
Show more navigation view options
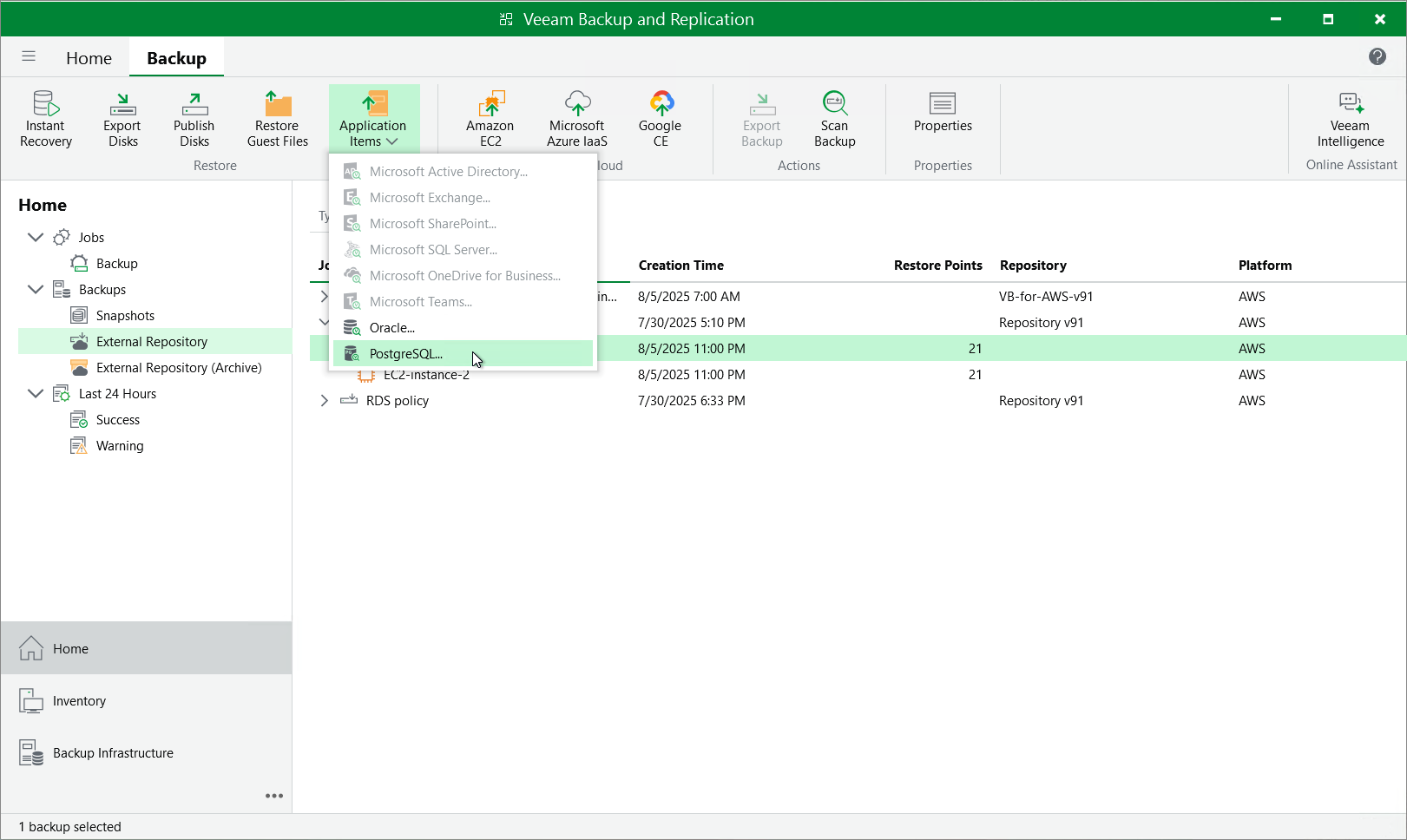[x=274, y=796]
